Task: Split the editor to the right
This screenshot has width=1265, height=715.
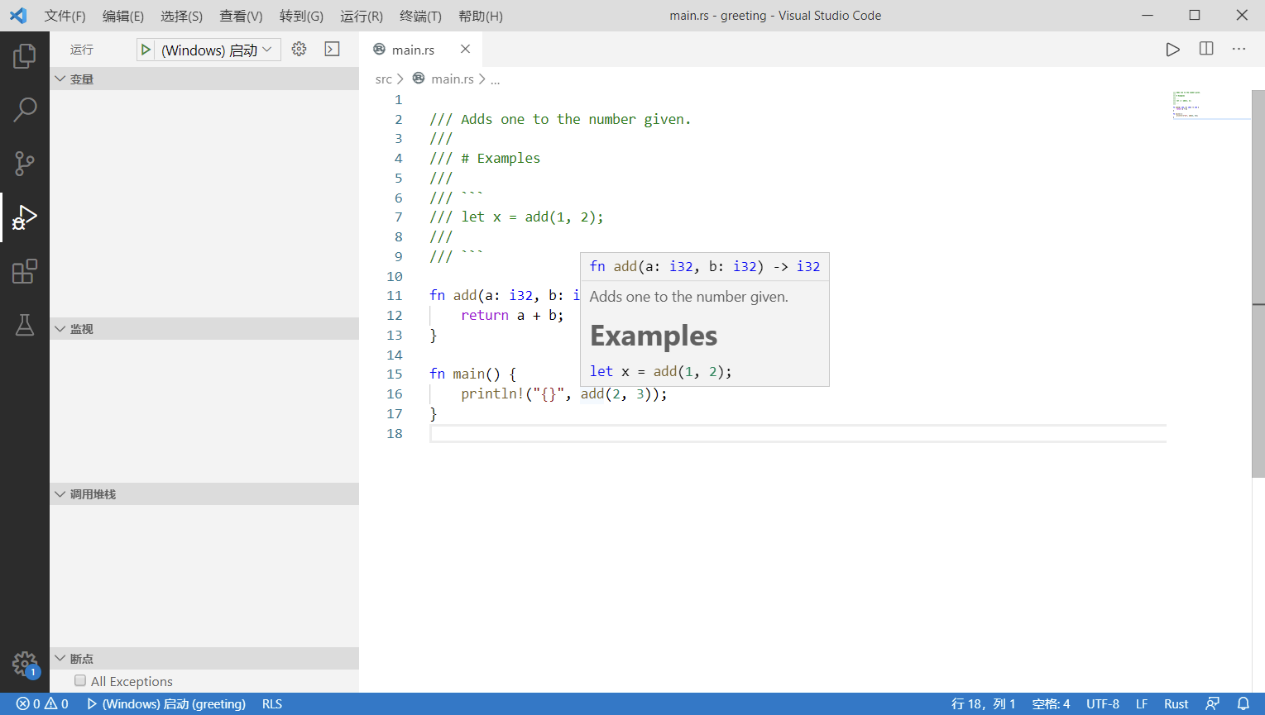Action: coord(1206,49)
